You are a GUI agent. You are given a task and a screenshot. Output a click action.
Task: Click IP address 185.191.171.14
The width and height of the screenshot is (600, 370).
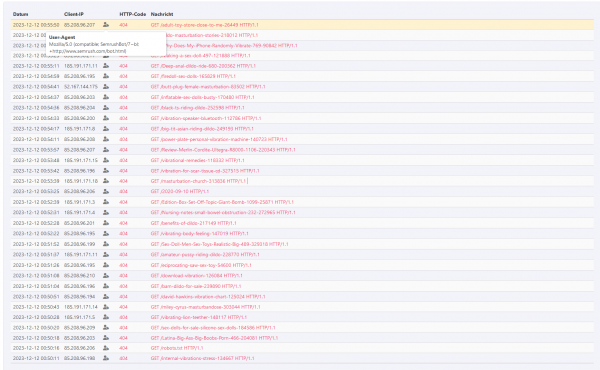81,306
